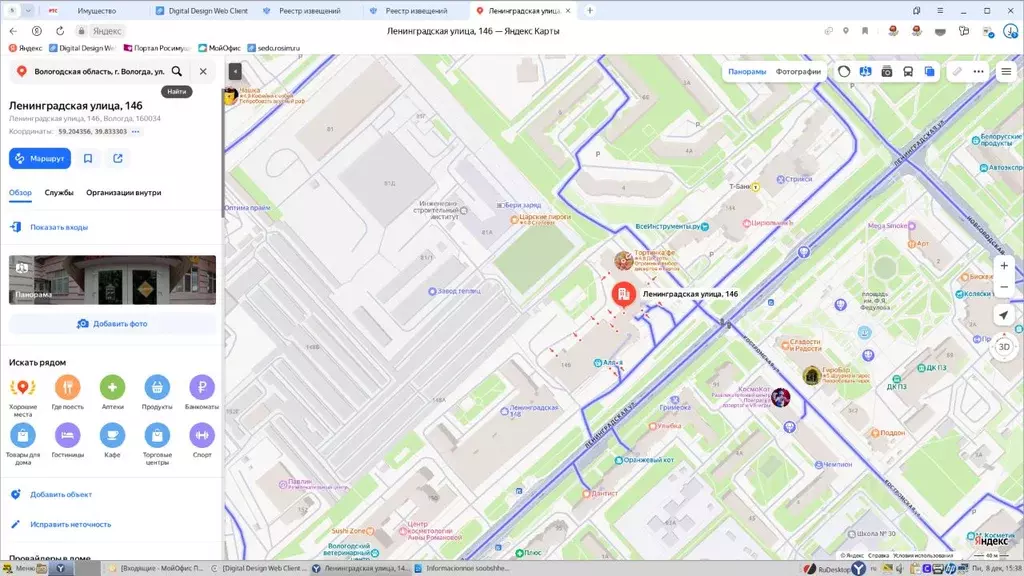This screenshot has width=1024, height=576.
Task: Expand the coordinates three-dot options
Action: [x=136, y=131]
